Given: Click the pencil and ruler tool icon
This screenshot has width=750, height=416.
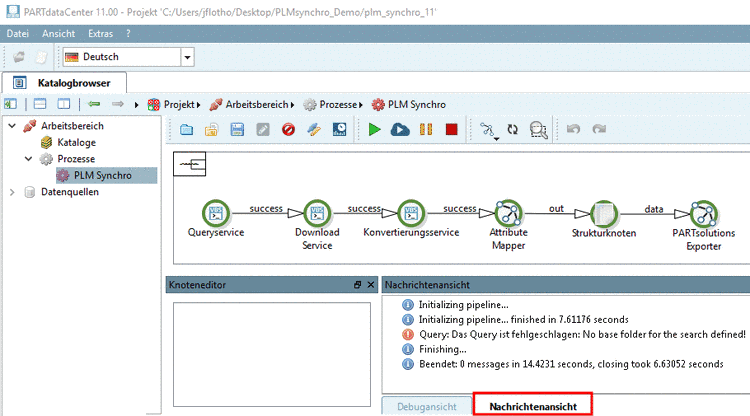Looking at the screenshot, I should [x=314, y=129].
